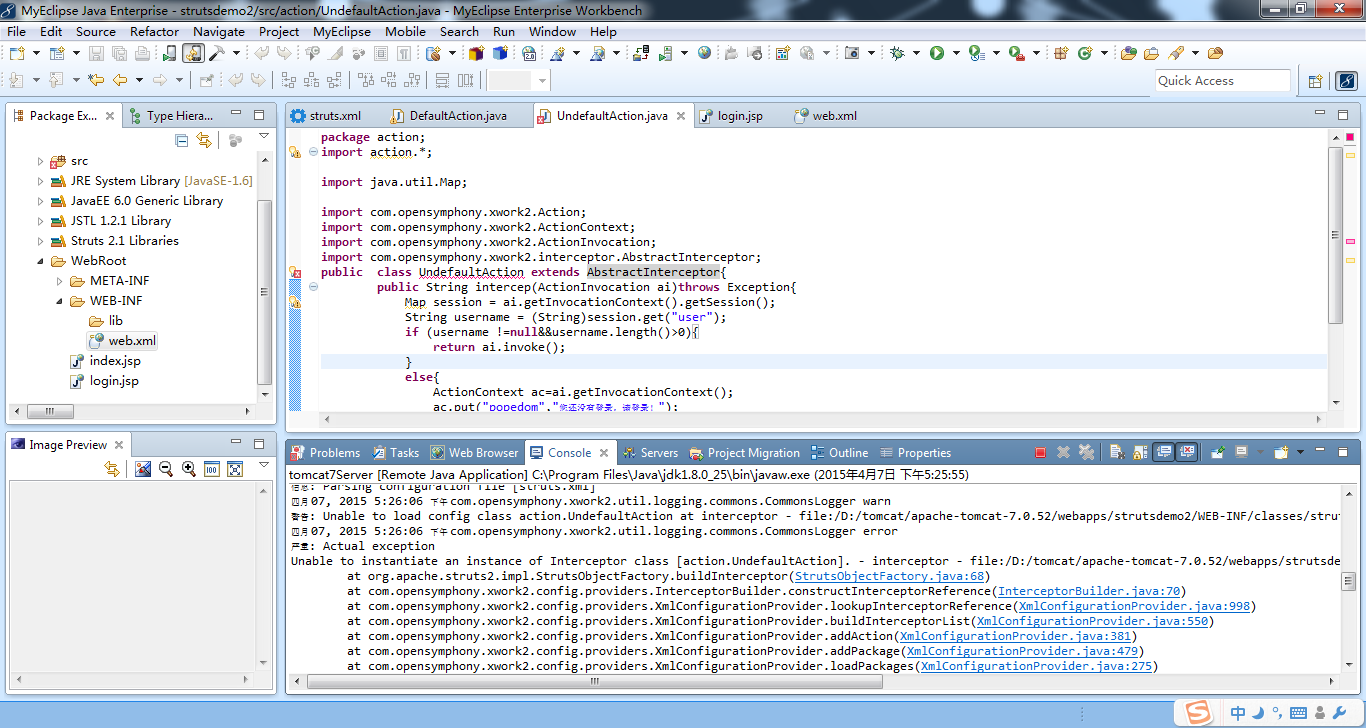
Task: Expand the src folder in Package Explorer
Action: 41,161
